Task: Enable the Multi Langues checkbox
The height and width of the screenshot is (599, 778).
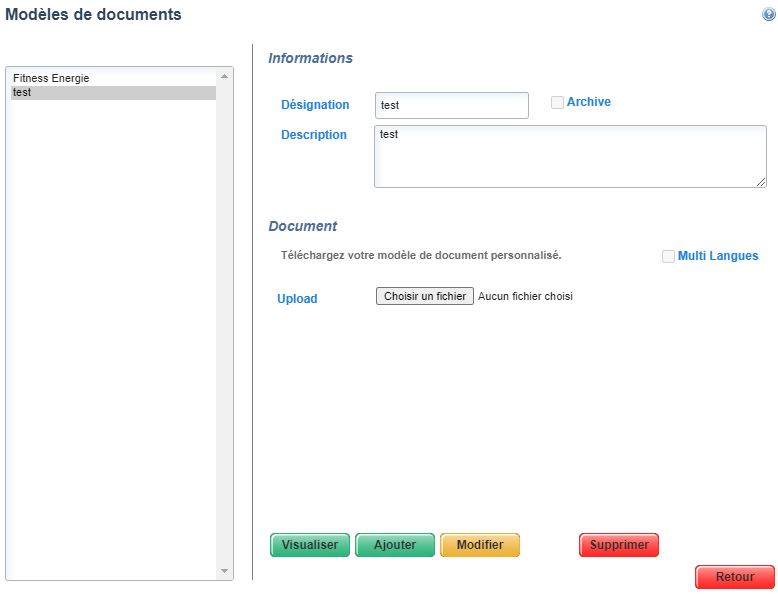Action: click(669, 256)
